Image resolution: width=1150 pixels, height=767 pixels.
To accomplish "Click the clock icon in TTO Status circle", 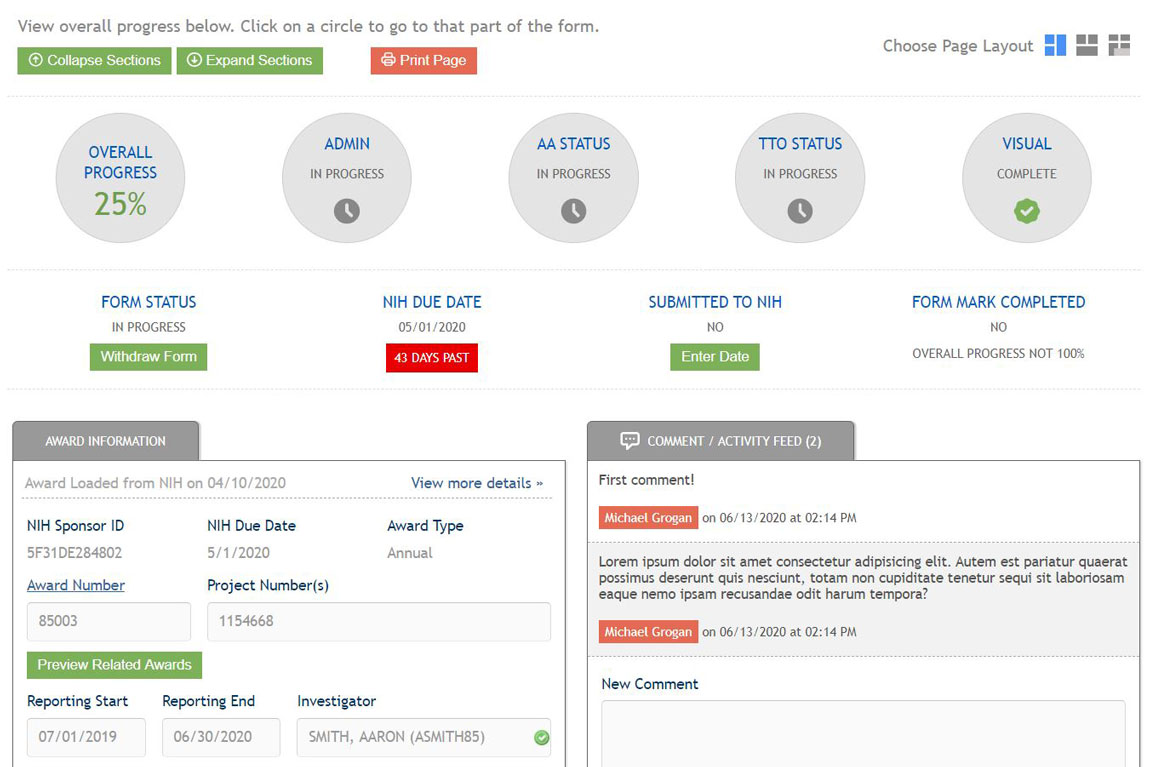I will 800,211.
